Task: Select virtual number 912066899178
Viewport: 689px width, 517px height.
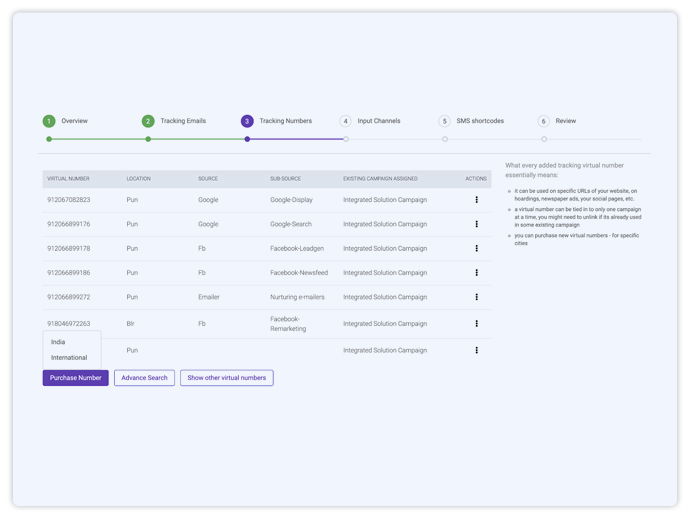Action: 69,249
